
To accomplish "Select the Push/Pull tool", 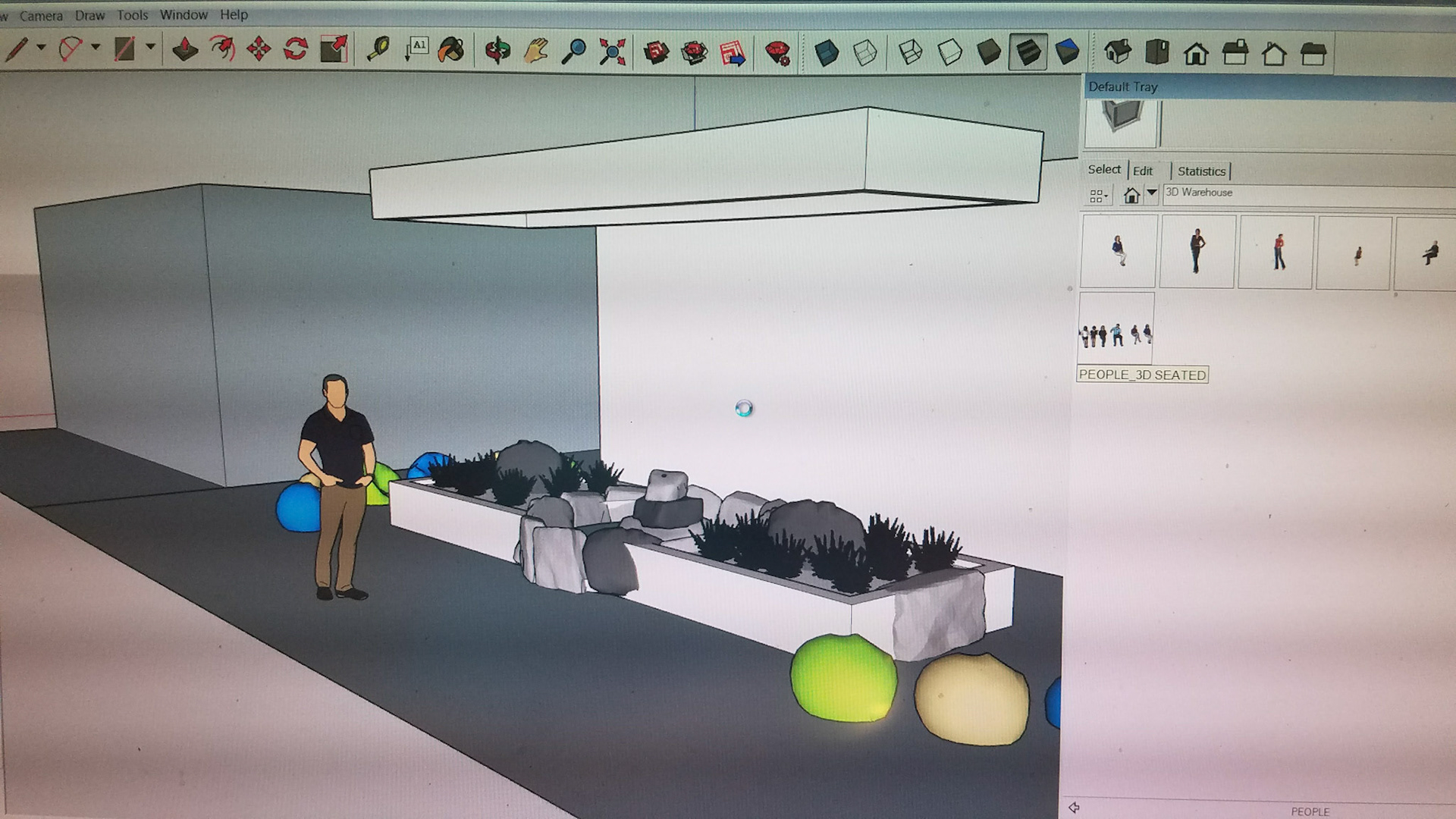I will click(x=185, y=51).
